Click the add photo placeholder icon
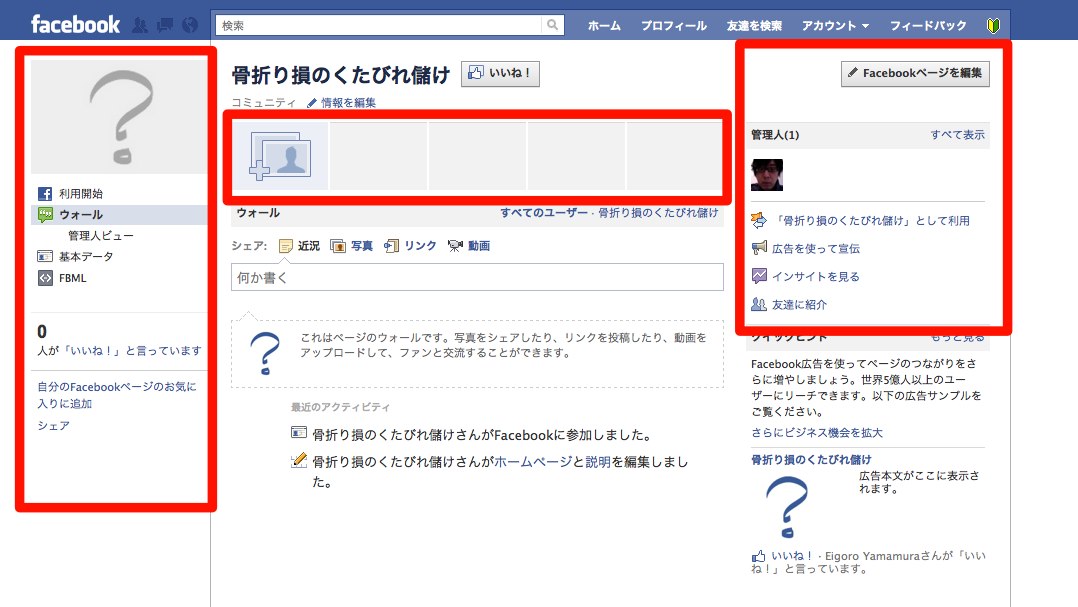 click(280, 156)
